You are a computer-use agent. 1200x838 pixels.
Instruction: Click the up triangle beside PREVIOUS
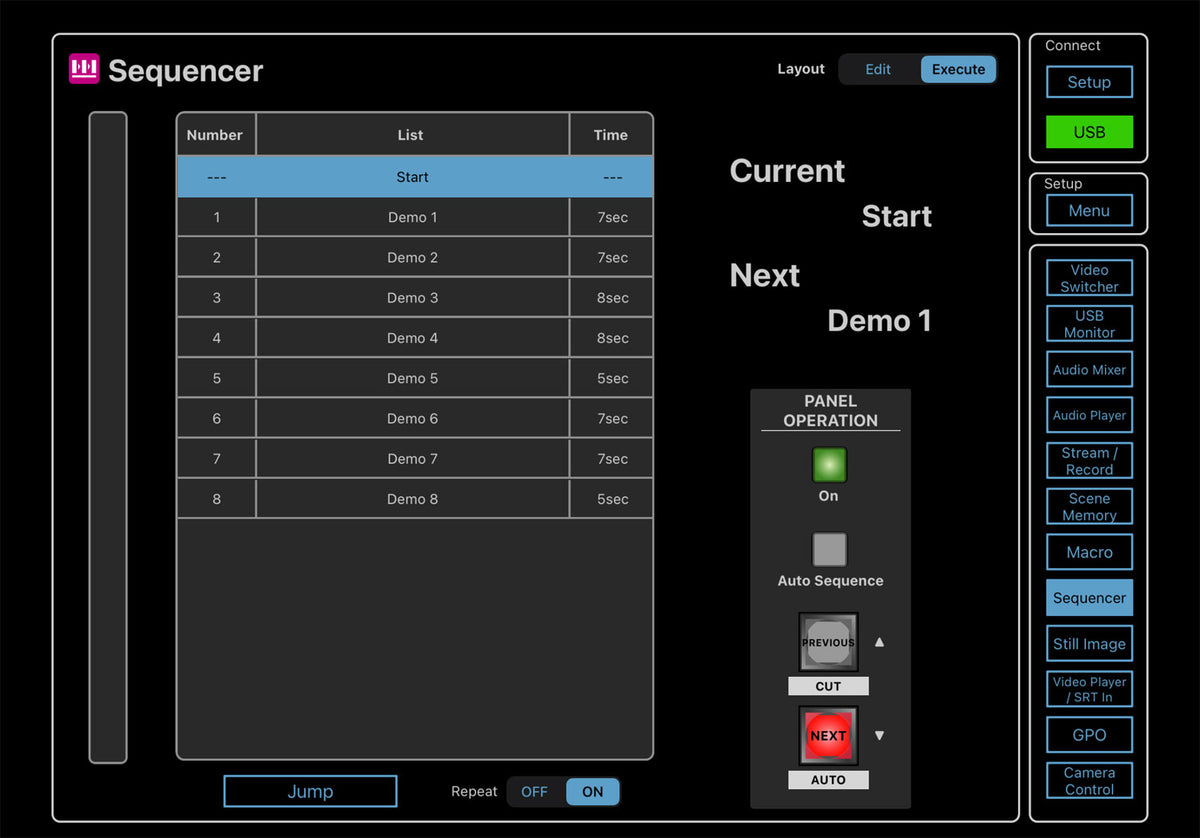click(x=879, y=642)
